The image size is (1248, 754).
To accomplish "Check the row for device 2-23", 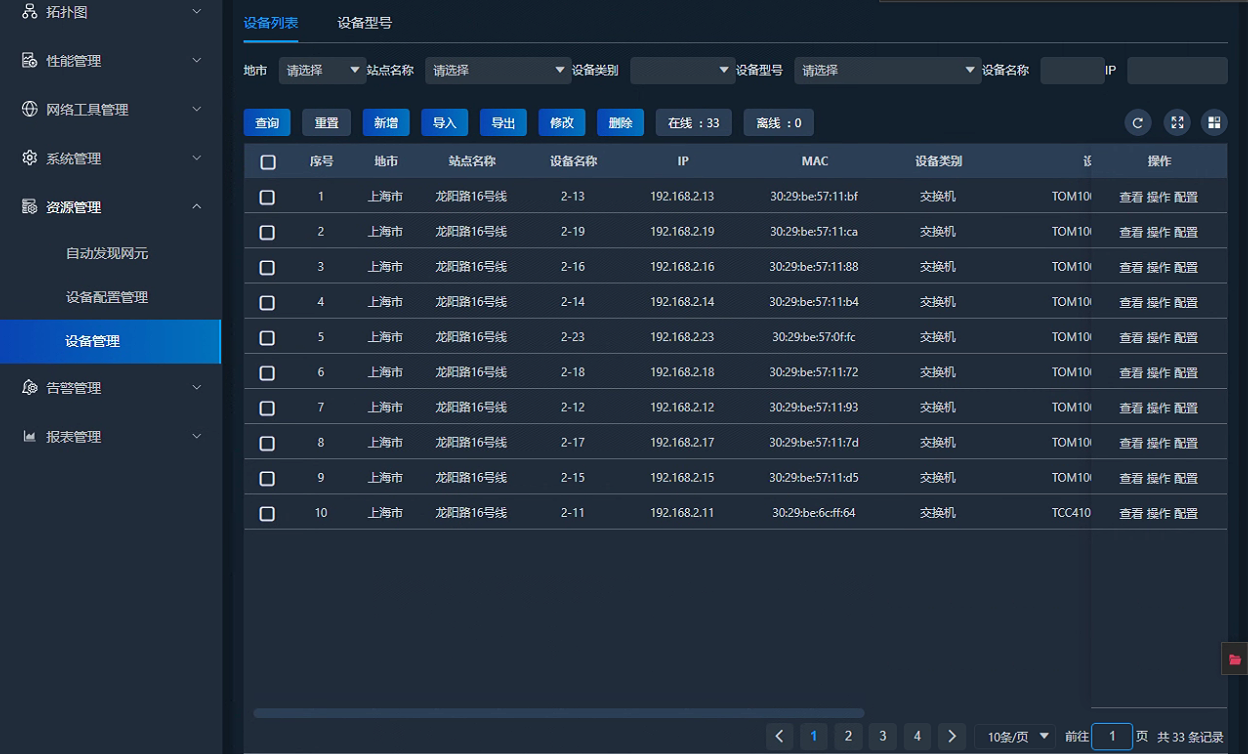I will (x=267, y=338).
